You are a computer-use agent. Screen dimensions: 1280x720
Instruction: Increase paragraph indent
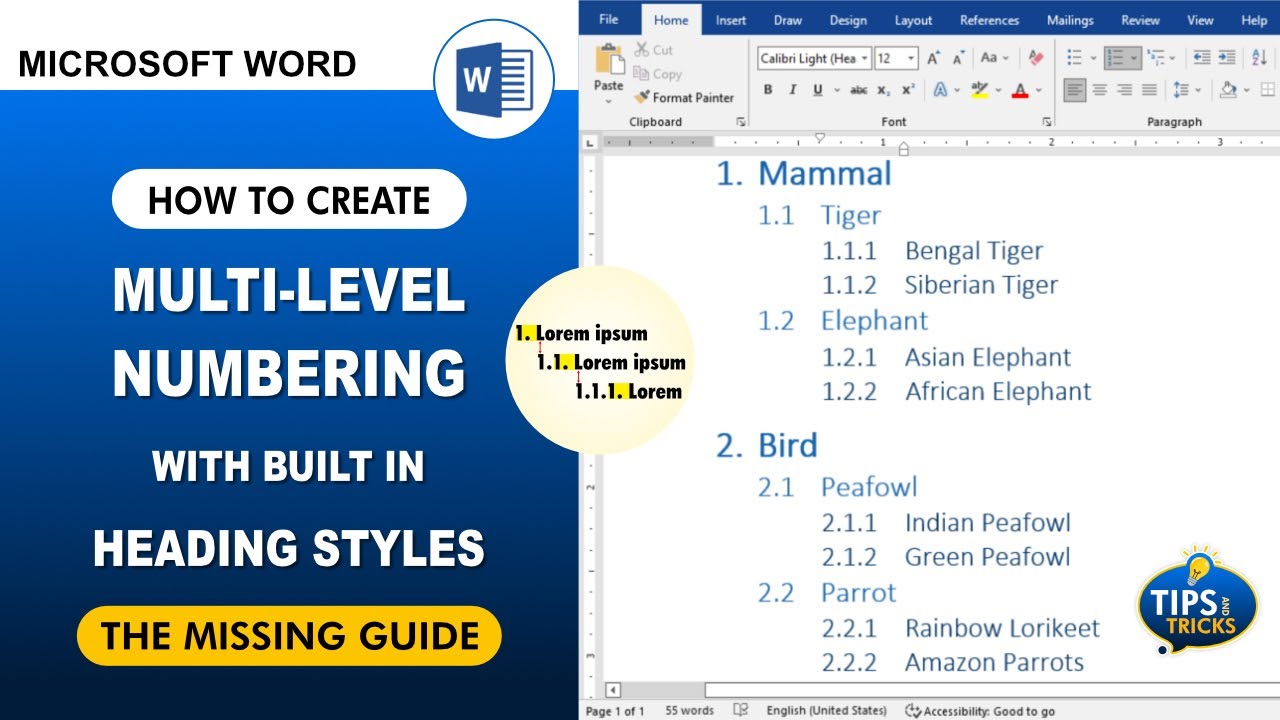click(x=1226, y=58)
